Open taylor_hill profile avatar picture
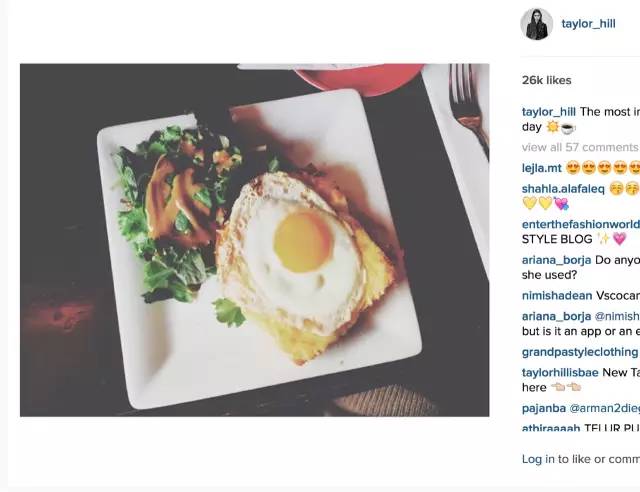 pos(536,24)
